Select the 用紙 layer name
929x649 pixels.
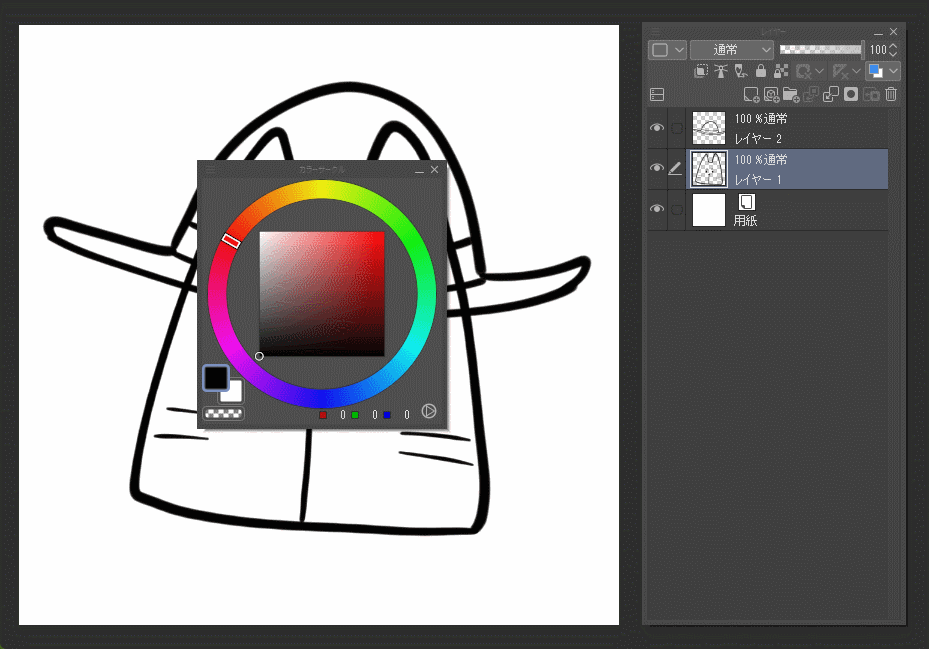click(x=745, y=220)
